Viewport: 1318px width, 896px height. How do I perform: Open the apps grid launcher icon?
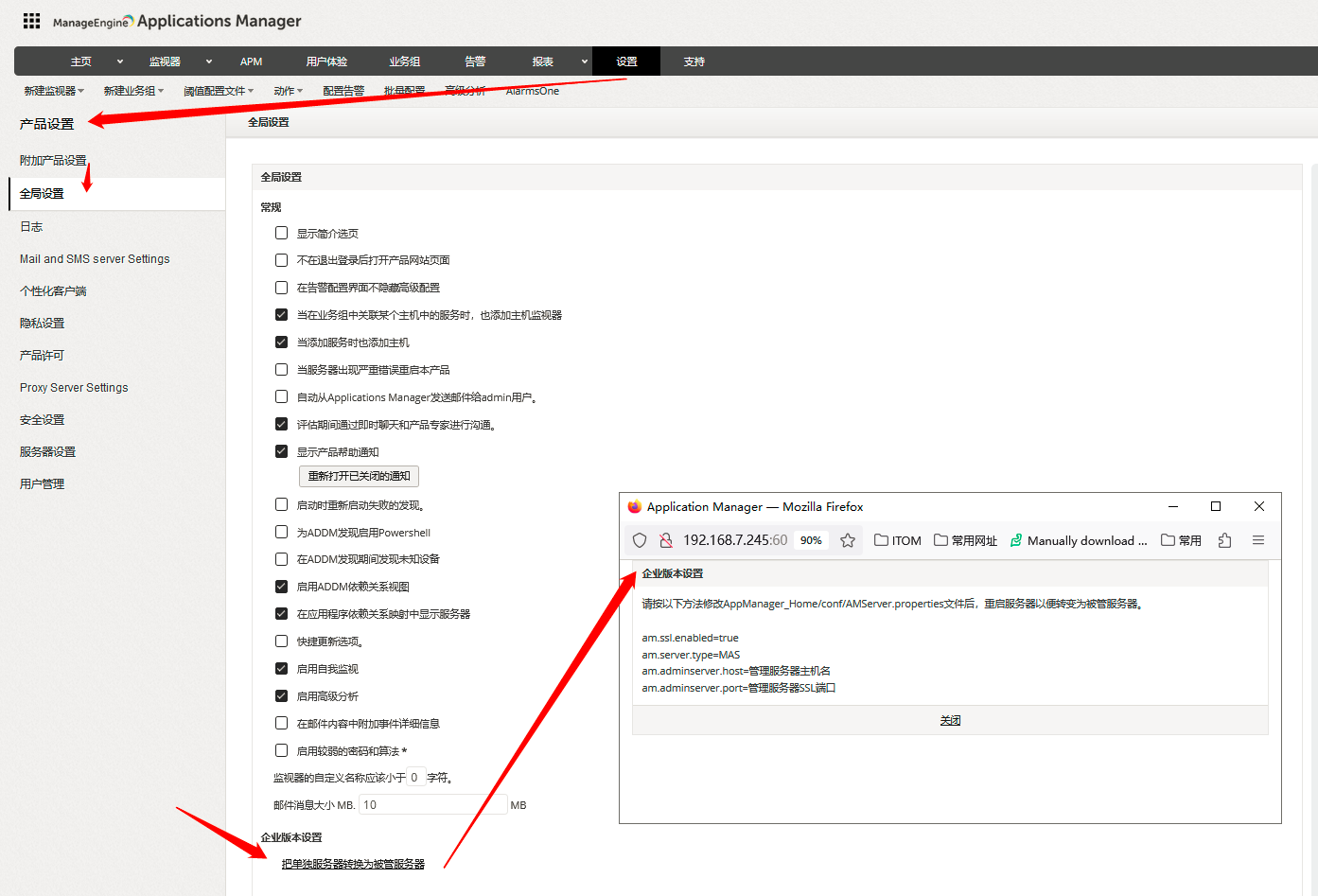tap(31, 20)
